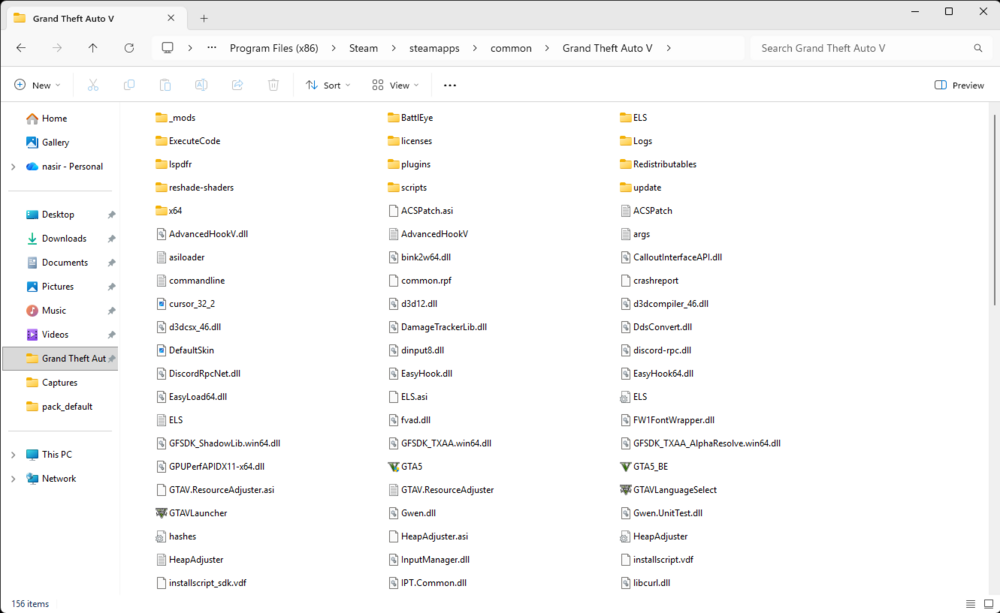Select the update folder

[x=640, y=188]
